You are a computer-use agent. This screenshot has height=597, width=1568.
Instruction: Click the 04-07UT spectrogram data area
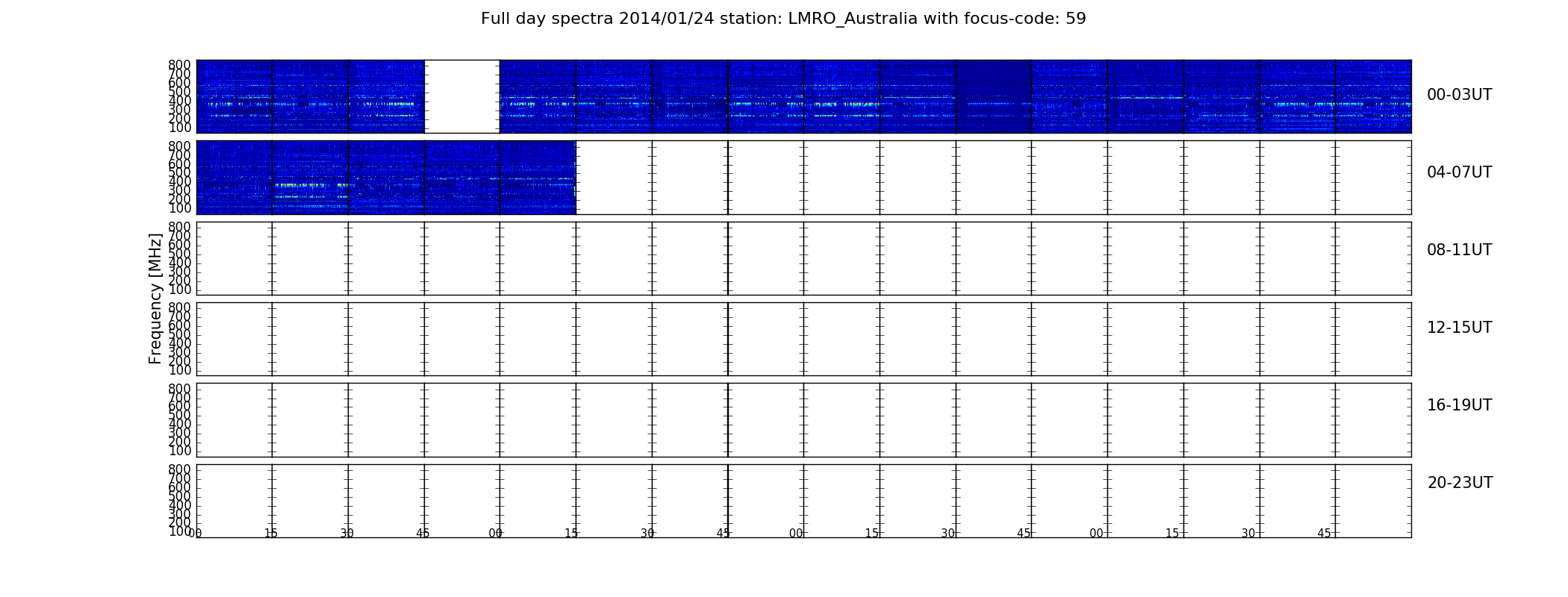pyautogui.click(x=386, y=178)
